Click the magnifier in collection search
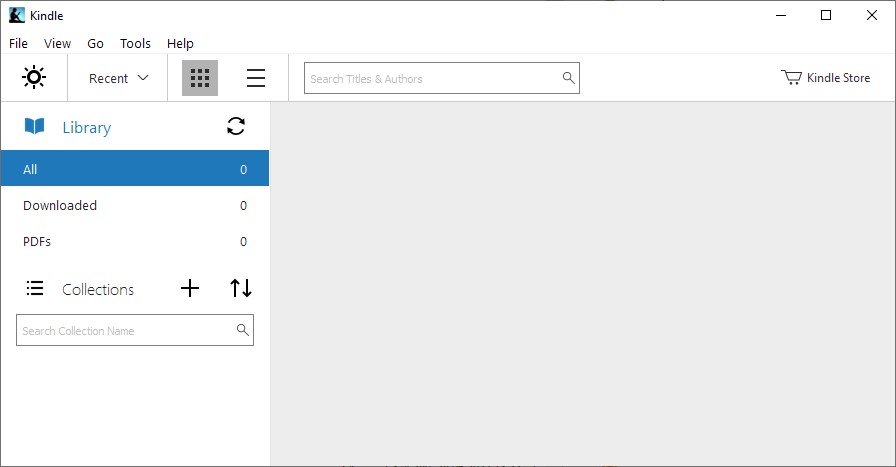896x467 pixels. pos(242,330)
